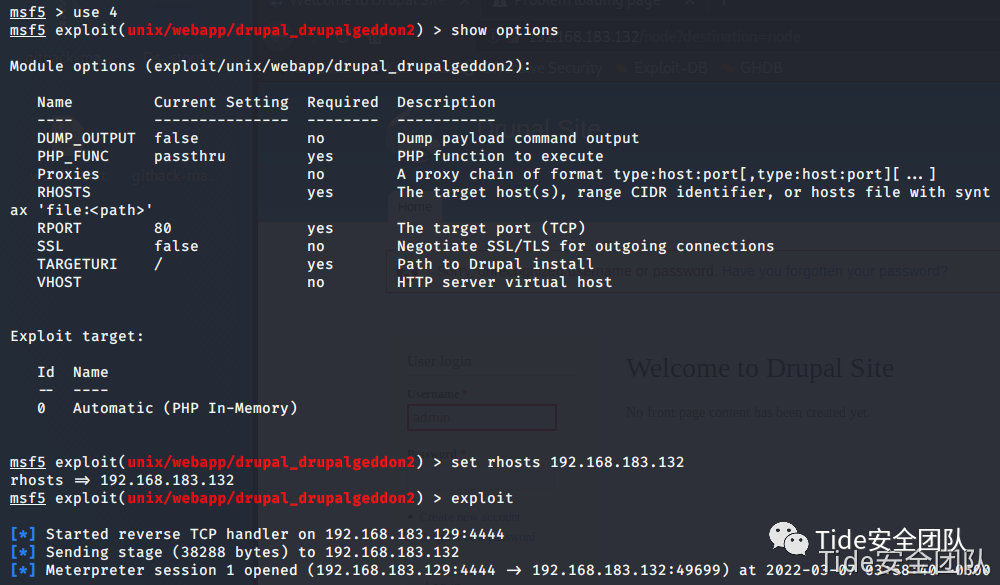This screenshot has height=585, width=1000.
Task: Select the 'Module options' heading line
Action: (x=270, y=66)
